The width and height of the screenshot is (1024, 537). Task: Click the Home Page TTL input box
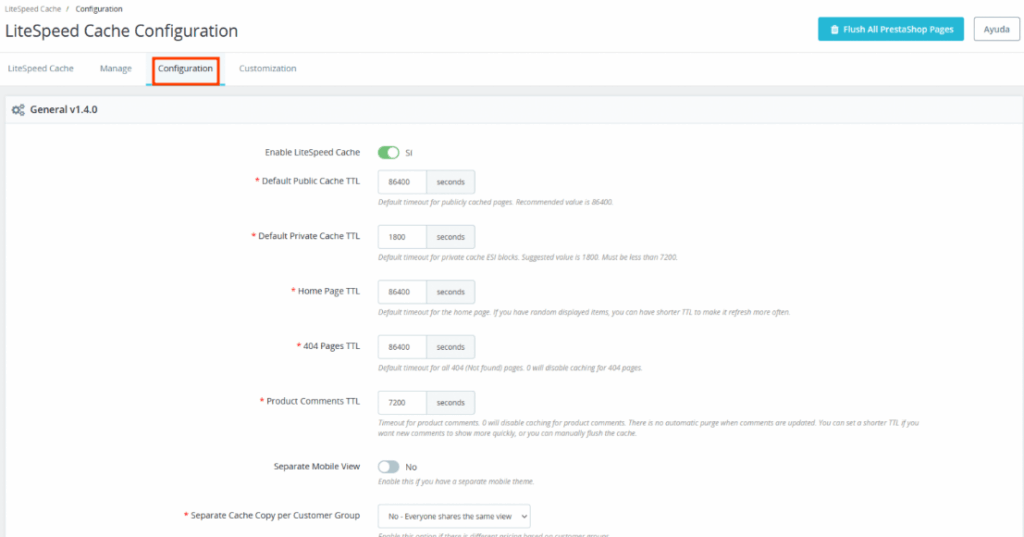[x=402, y=292]
